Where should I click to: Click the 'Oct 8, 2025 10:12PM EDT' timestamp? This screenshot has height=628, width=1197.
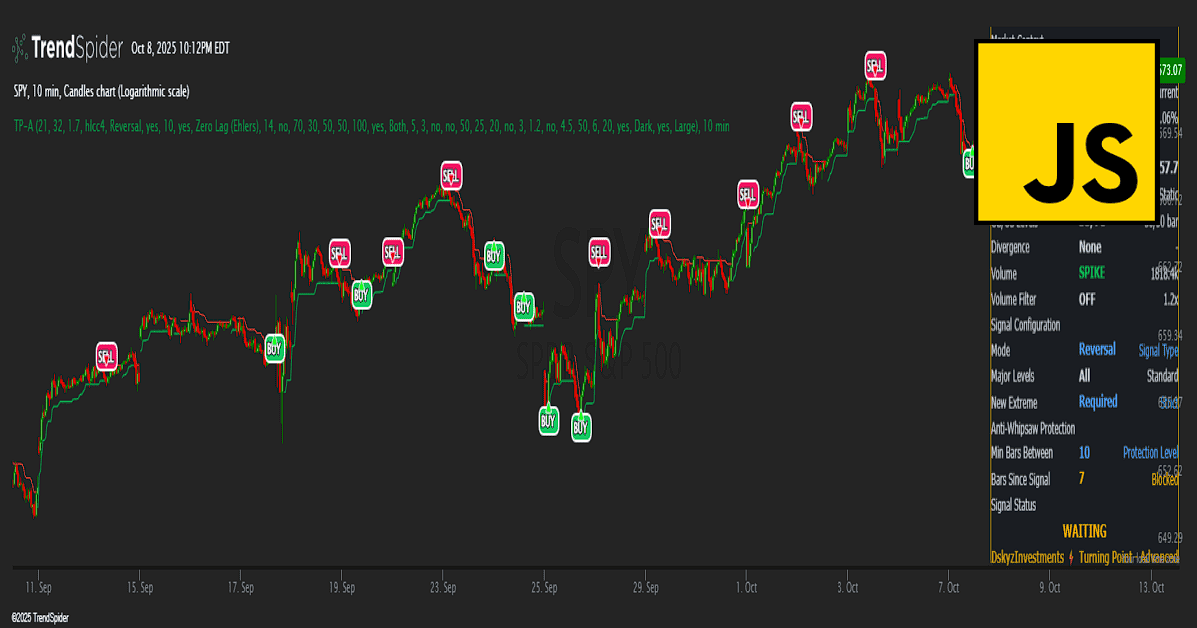pos(180,49)
